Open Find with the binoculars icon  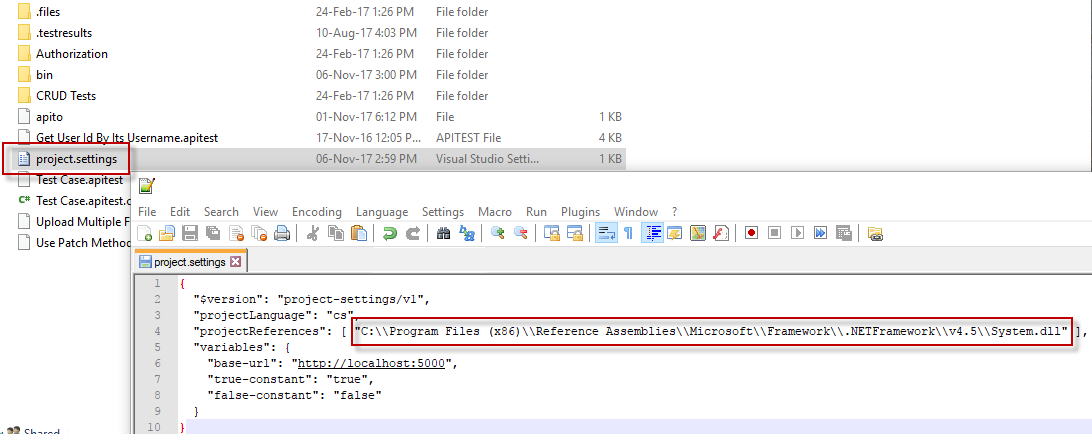[x=444, y=233]
